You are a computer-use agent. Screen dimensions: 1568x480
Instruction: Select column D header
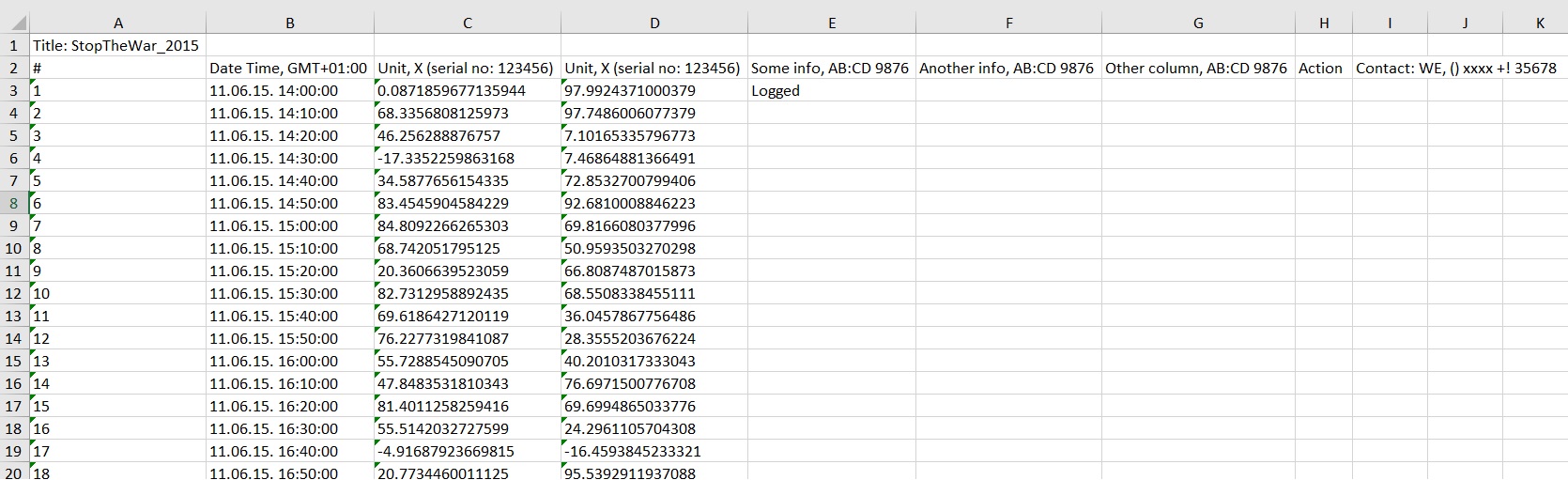point(653,23)
